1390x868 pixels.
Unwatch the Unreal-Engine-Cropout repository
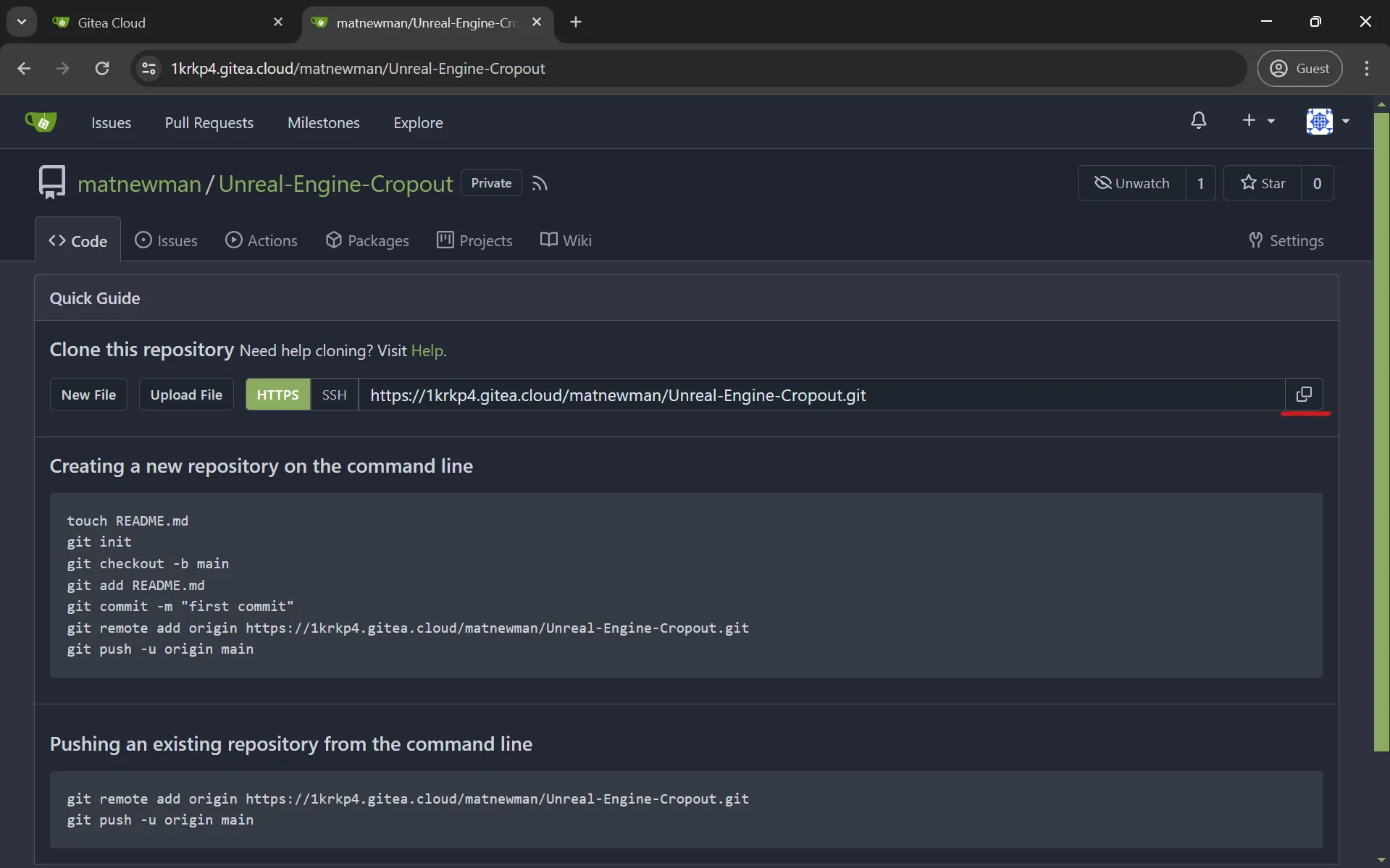pos(1131,182)
